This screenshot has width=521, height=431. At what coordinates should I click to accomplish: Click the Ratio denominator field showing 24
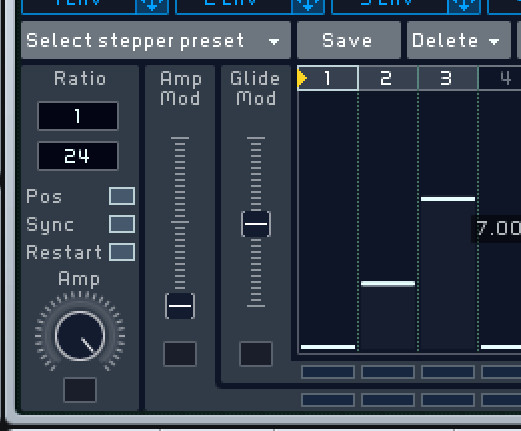(78, 156)
